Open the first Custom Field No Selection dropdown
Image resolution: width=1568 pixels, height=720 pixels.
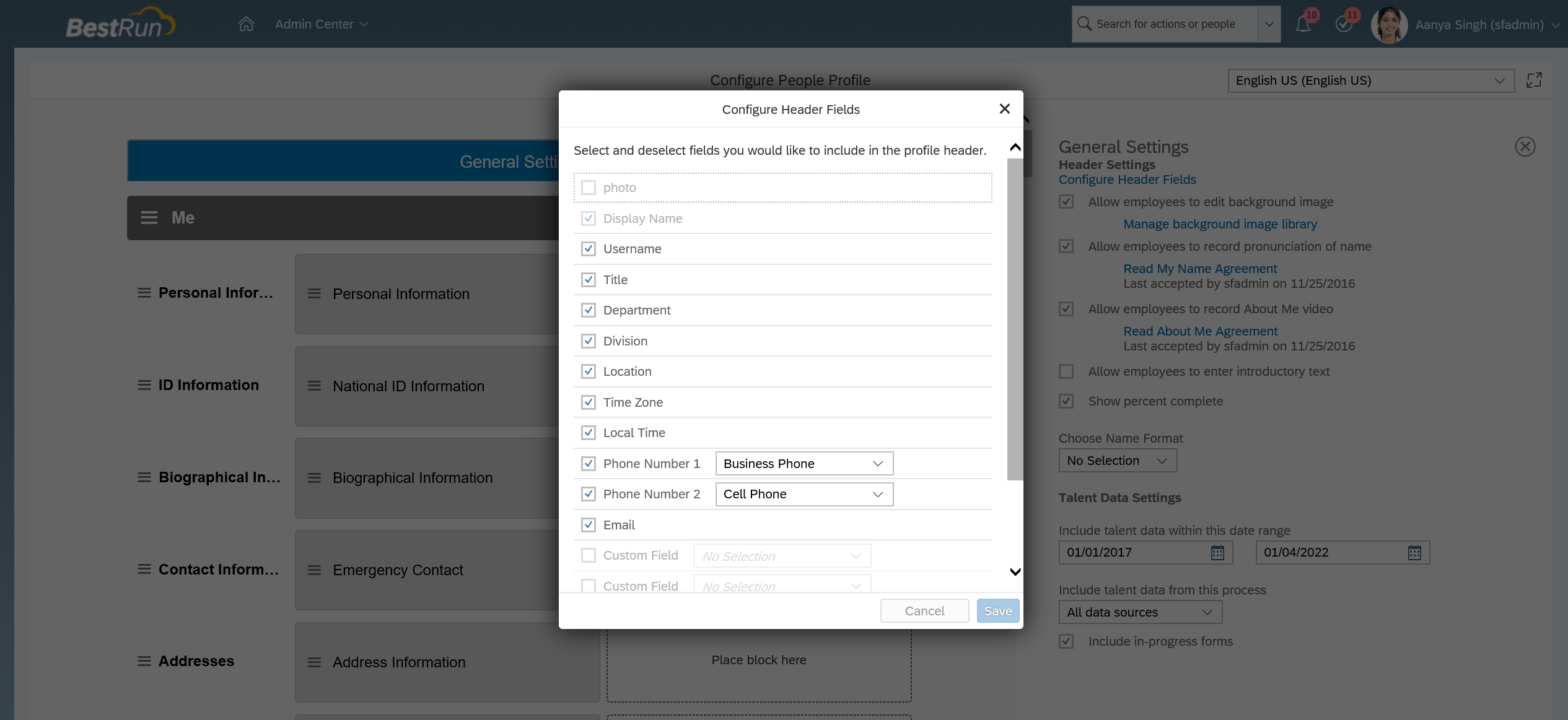[x=782, y=556]
